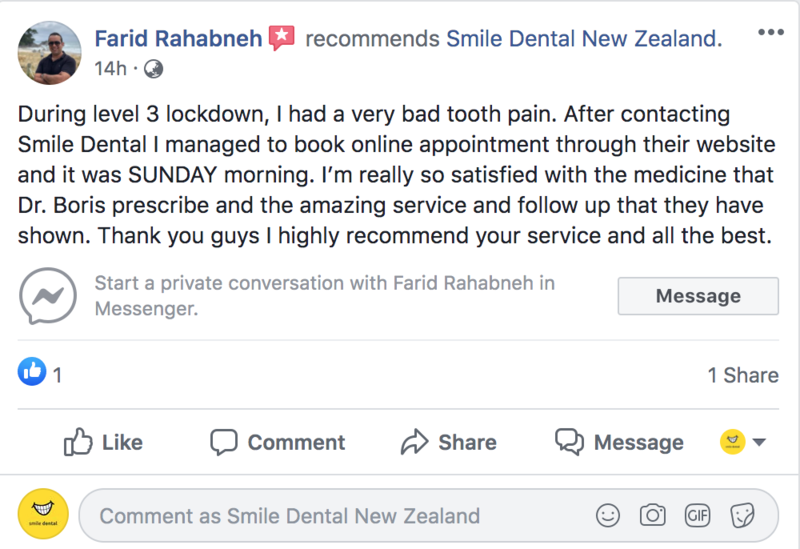Attach a photo with the camera icon

pos(653,516)
